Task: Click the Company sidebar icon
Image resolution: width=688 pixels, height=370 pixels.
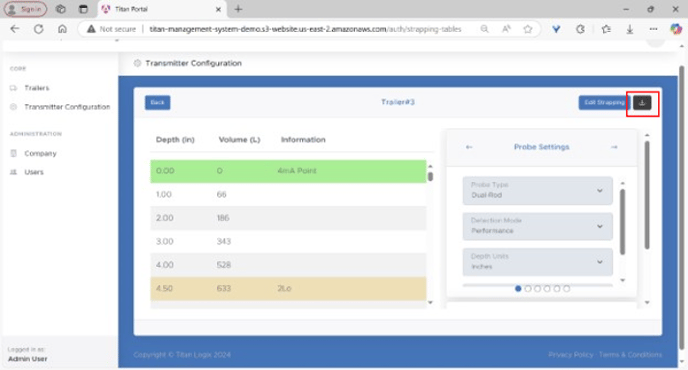Action: 13,153
